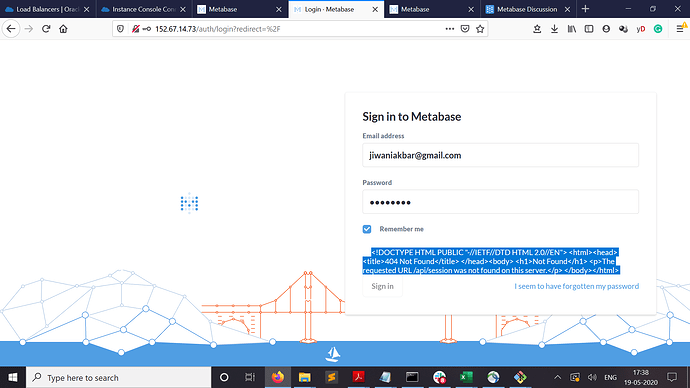
Task: Open the Firefox account avatar icon
Action: 606,29
